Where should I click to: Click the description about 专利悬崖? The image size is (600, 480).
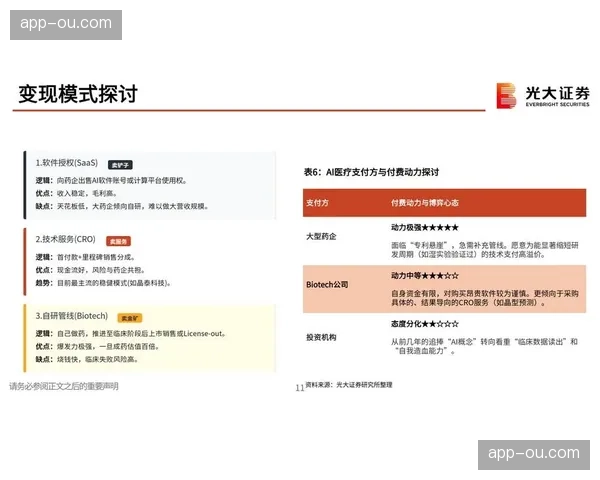click(x=484, y=250)
